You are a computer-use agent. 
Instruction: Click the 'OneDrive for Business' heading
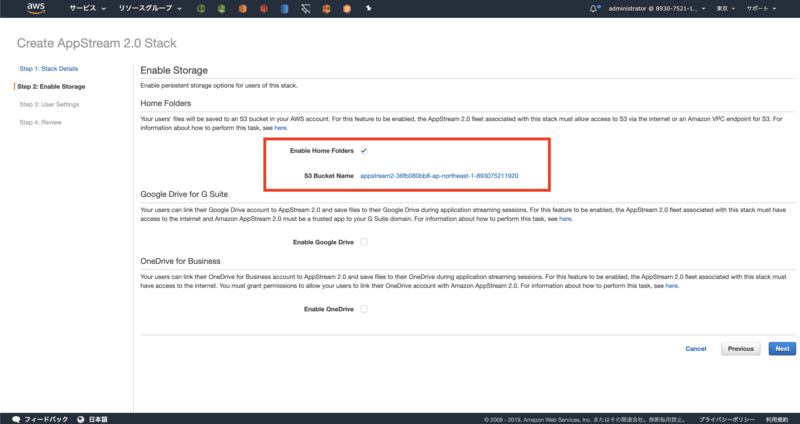pyautogui.click(x=180, y=261)
